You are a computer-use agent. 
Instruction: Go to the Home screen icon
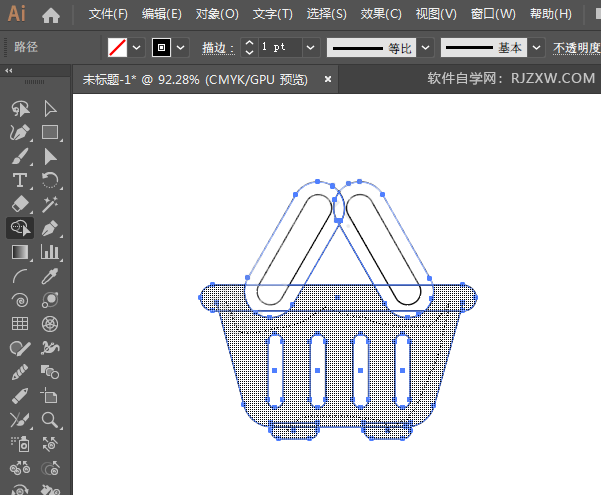(x=51, y=15)
